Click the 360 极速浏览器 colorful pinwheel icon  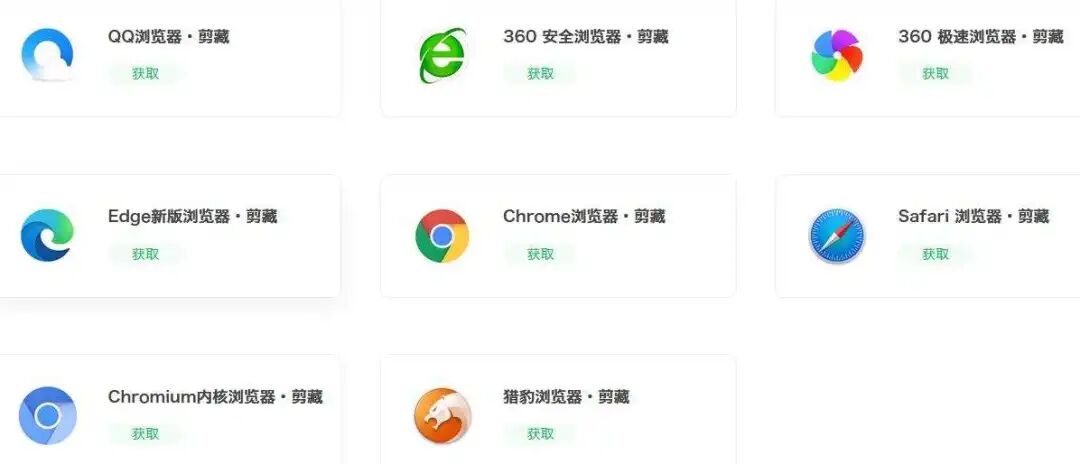pos(837,55)
